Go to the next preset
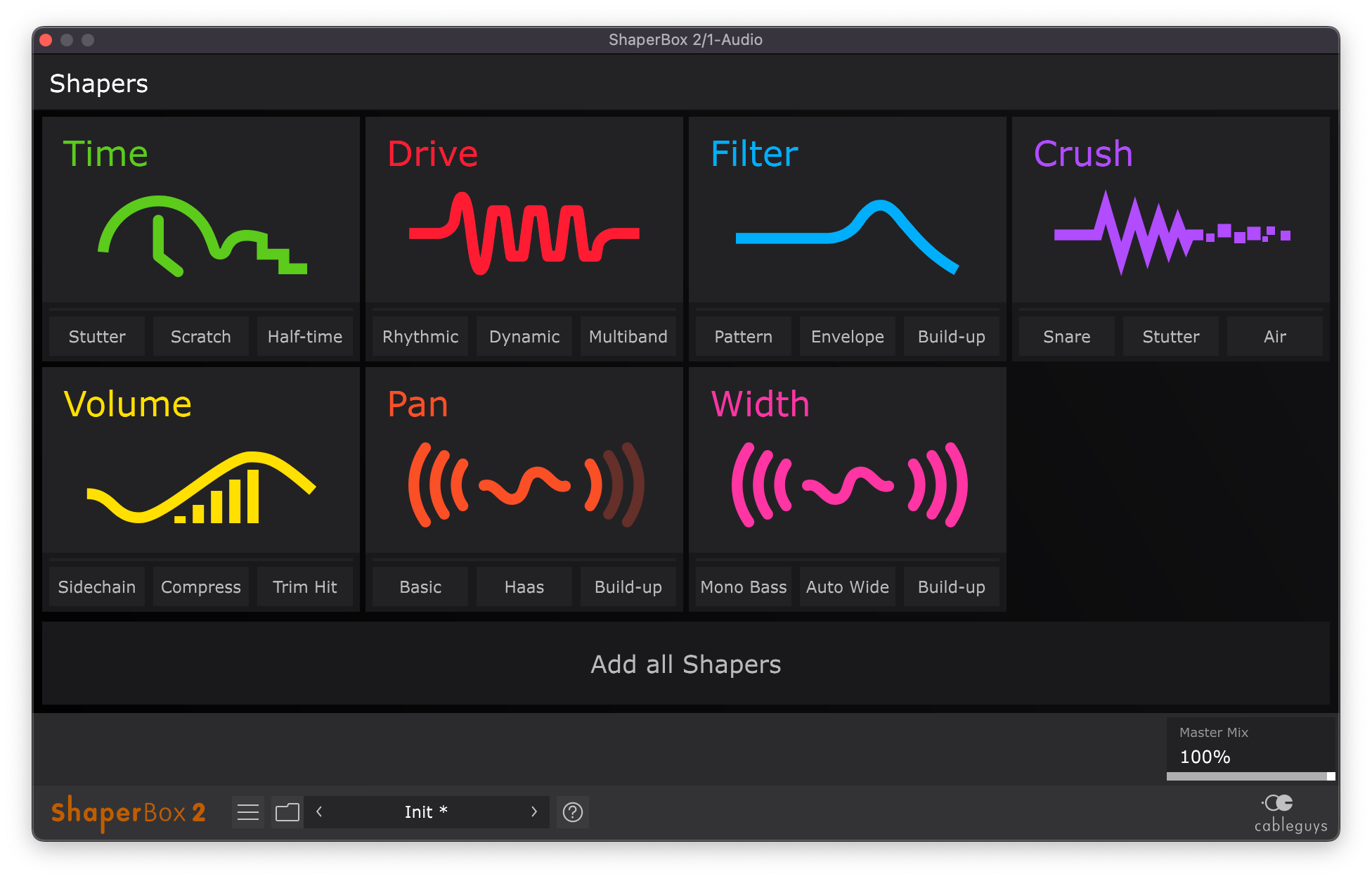The image size is (1372, 879). click(534, 811)
